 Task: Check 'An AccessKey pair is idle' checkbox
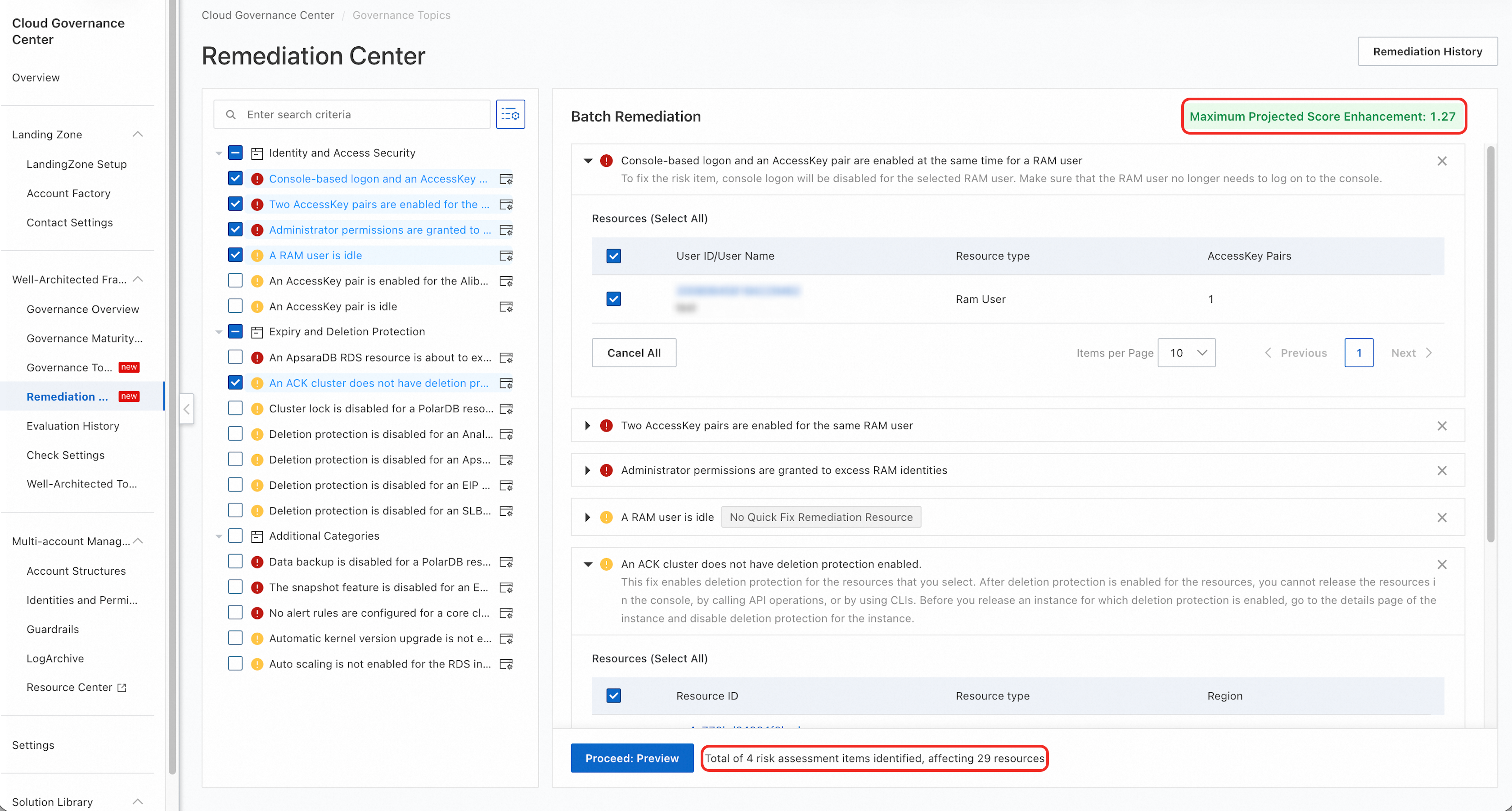[x=235, y=306]
